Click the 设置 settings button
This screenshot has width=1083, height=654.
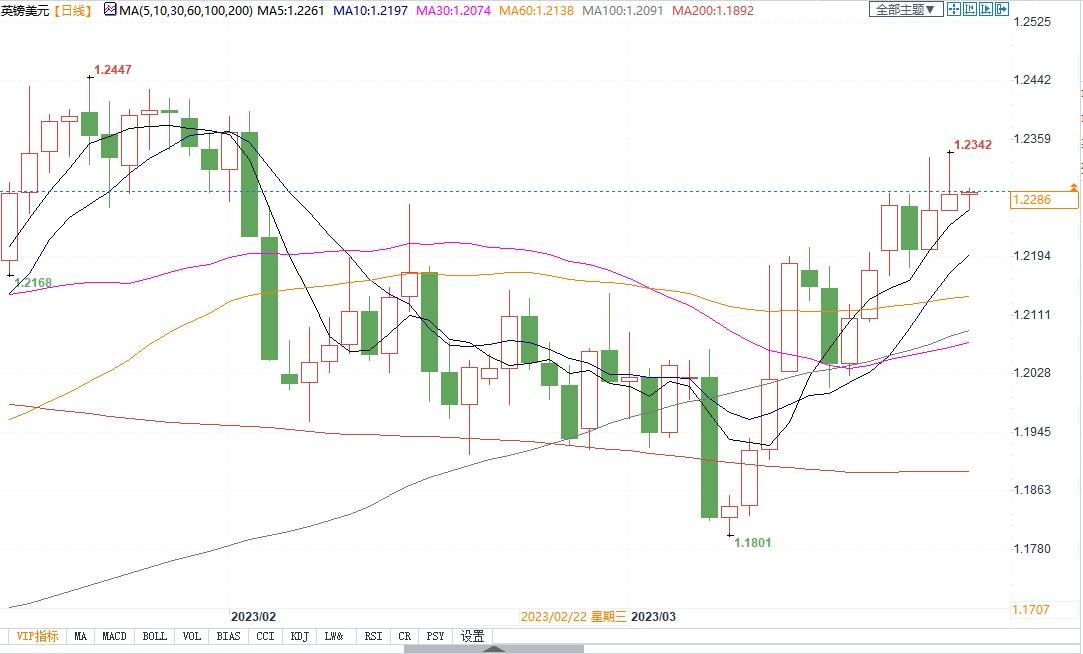point(472,636)
